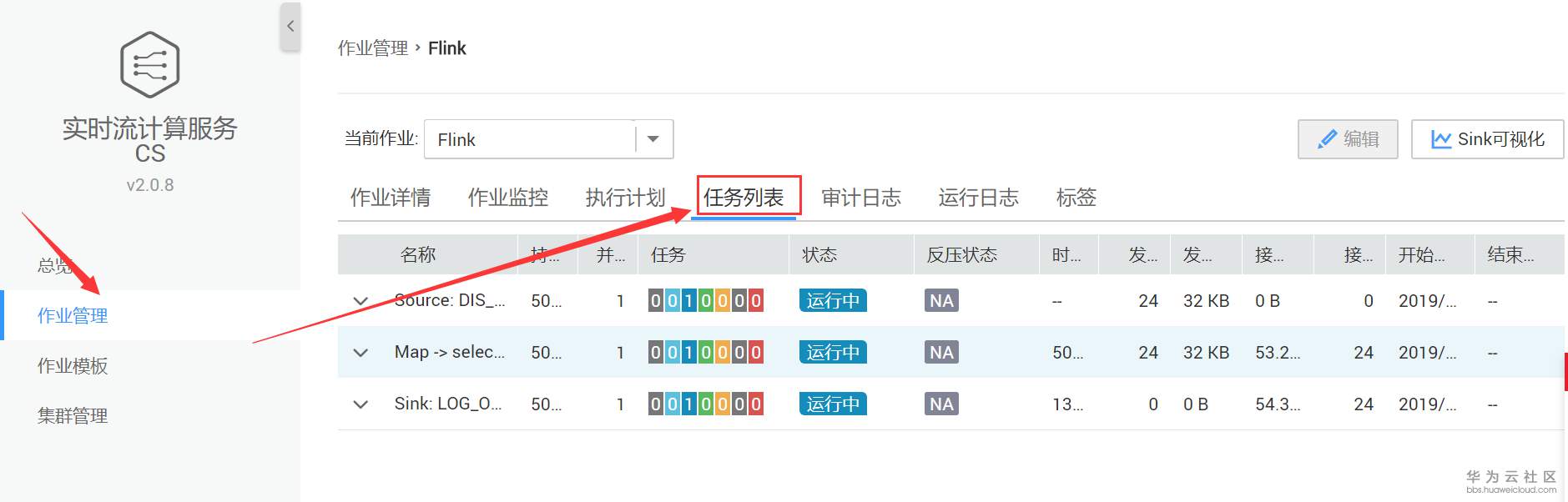The width and height of the screenshot is (1568, 502).
Task: Open the 当前作业 Flink dropdown arrow
Action: (653, 139)
